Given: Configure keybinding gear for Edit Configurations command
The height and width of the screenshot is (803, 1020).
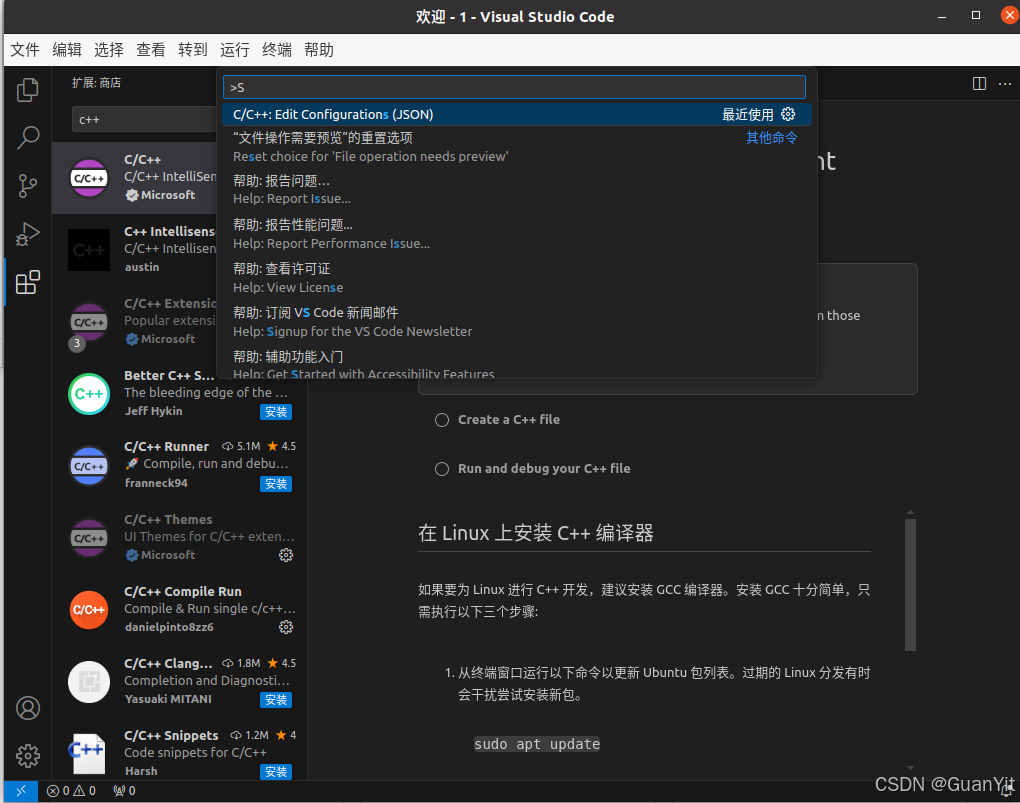Looking at the screenshot, I should (x=788, y=115).
